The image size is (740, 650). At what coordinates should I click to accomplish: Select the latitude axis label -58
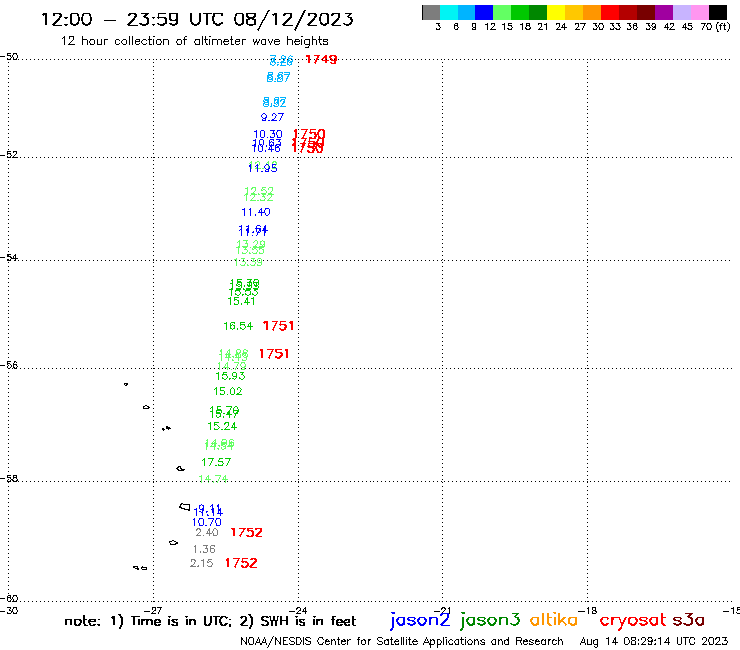pos(9,479)
